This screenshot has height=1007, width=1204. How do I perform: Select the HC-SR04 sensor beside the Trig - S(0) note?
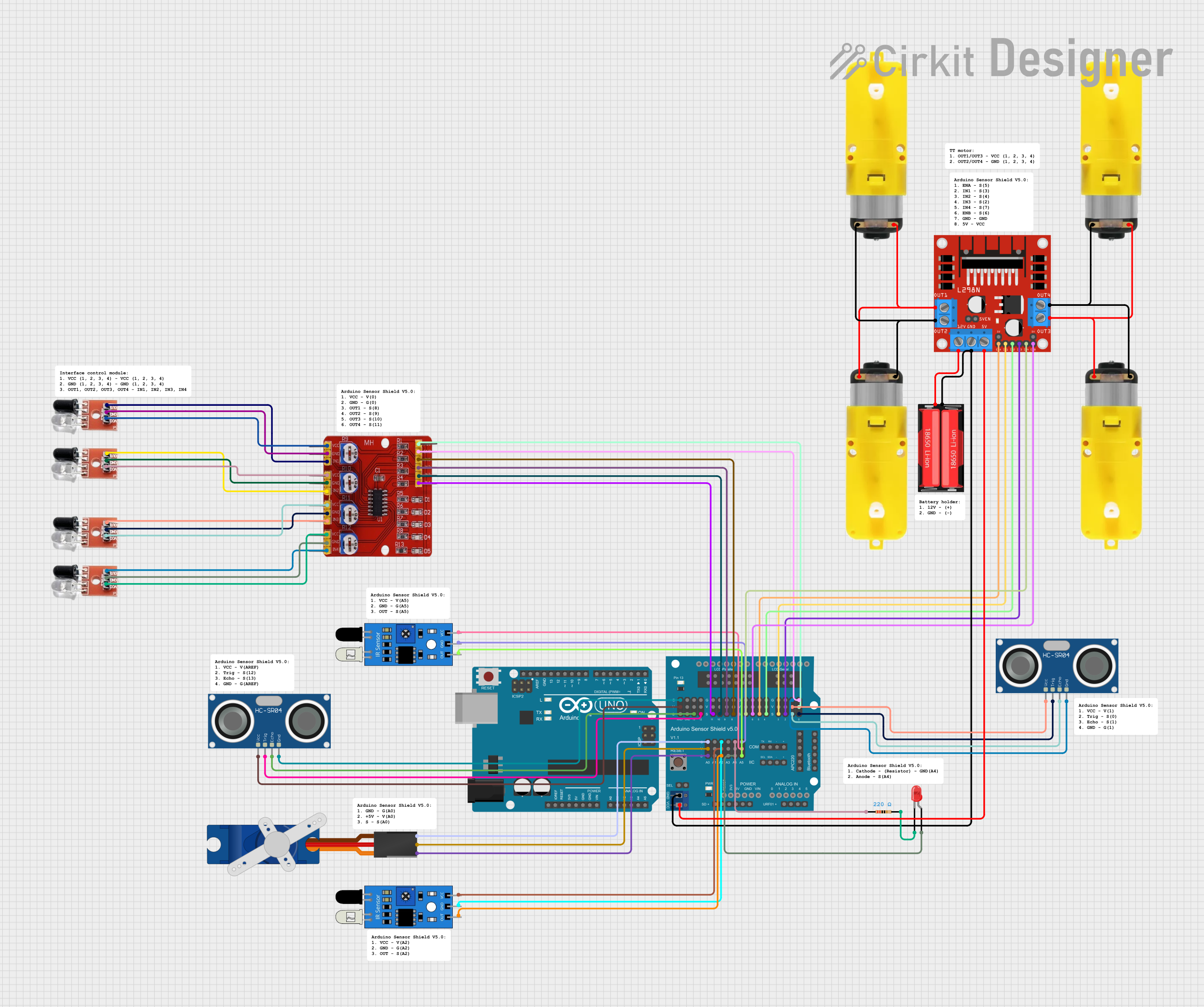coord(1057,666)
